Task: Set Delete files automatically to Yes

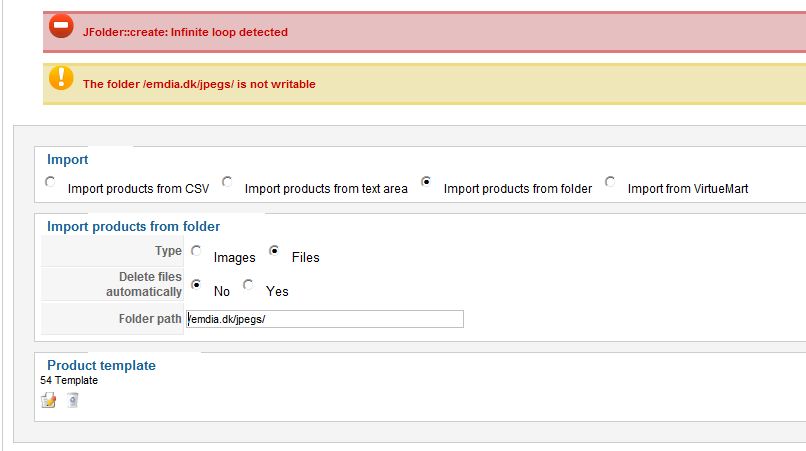Action: click(248, 284)
